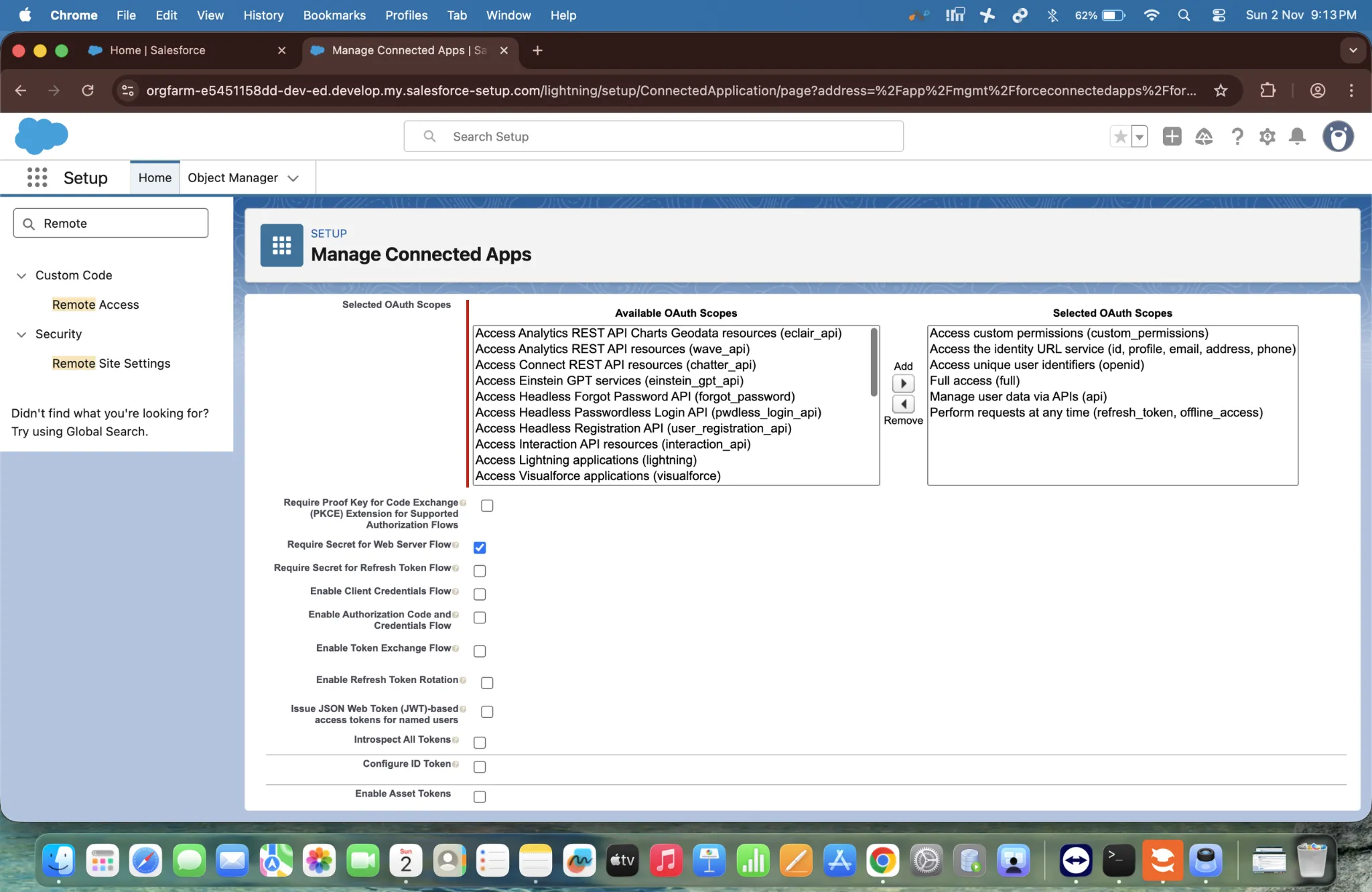Enable Require PKCE Extension checkbox
Image resolution: width=1372 pixels, height=892 pixels.
coord(487,506)
